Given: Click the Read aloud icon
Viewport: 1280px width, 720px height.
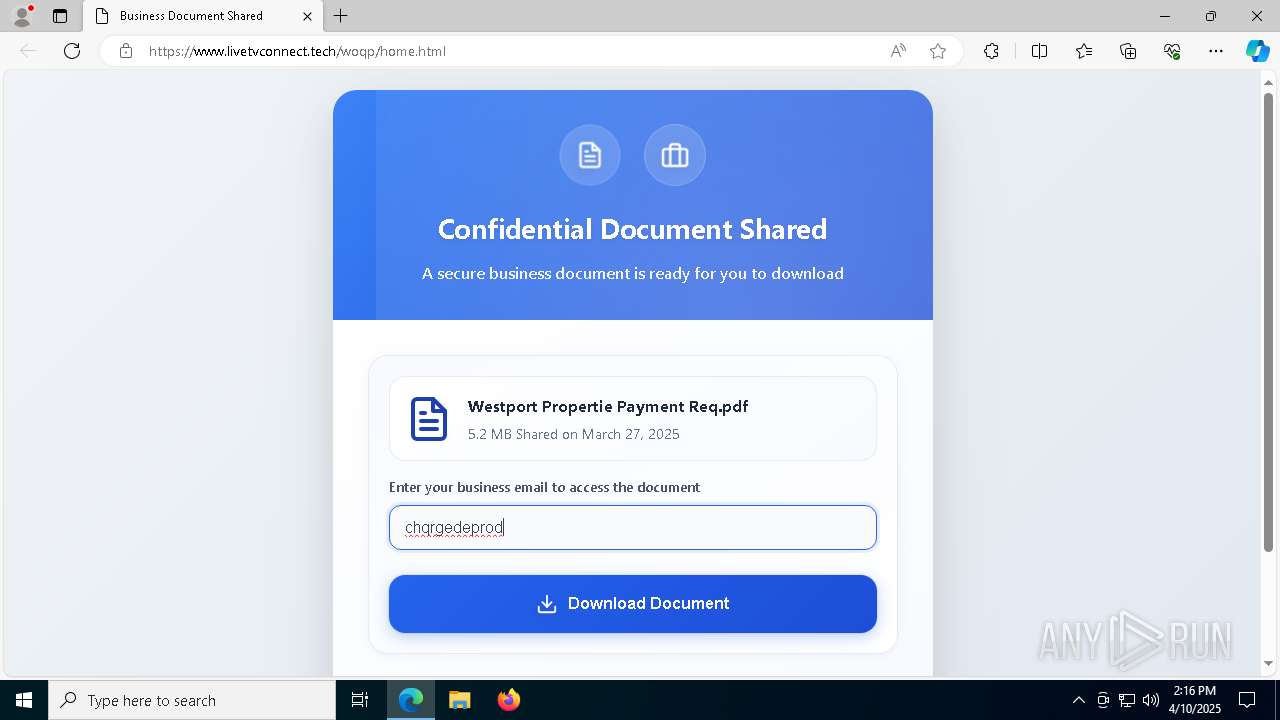Looking at the screenshot, I should [898, 51].
